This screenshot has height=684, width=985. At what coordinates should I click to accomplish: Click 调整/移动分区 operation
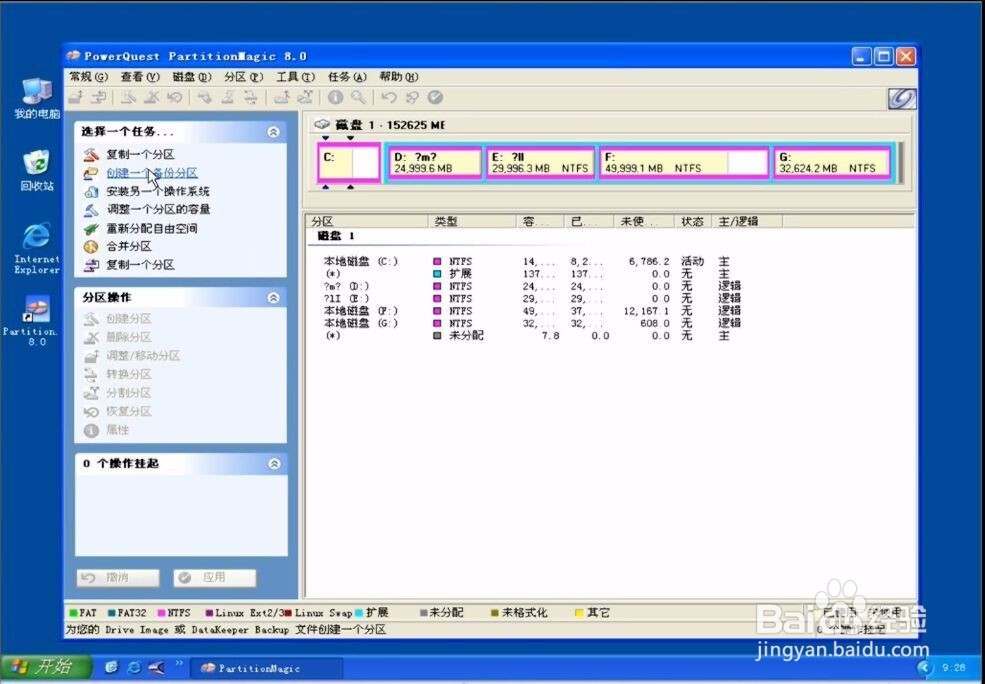click(x=143, y=356)
